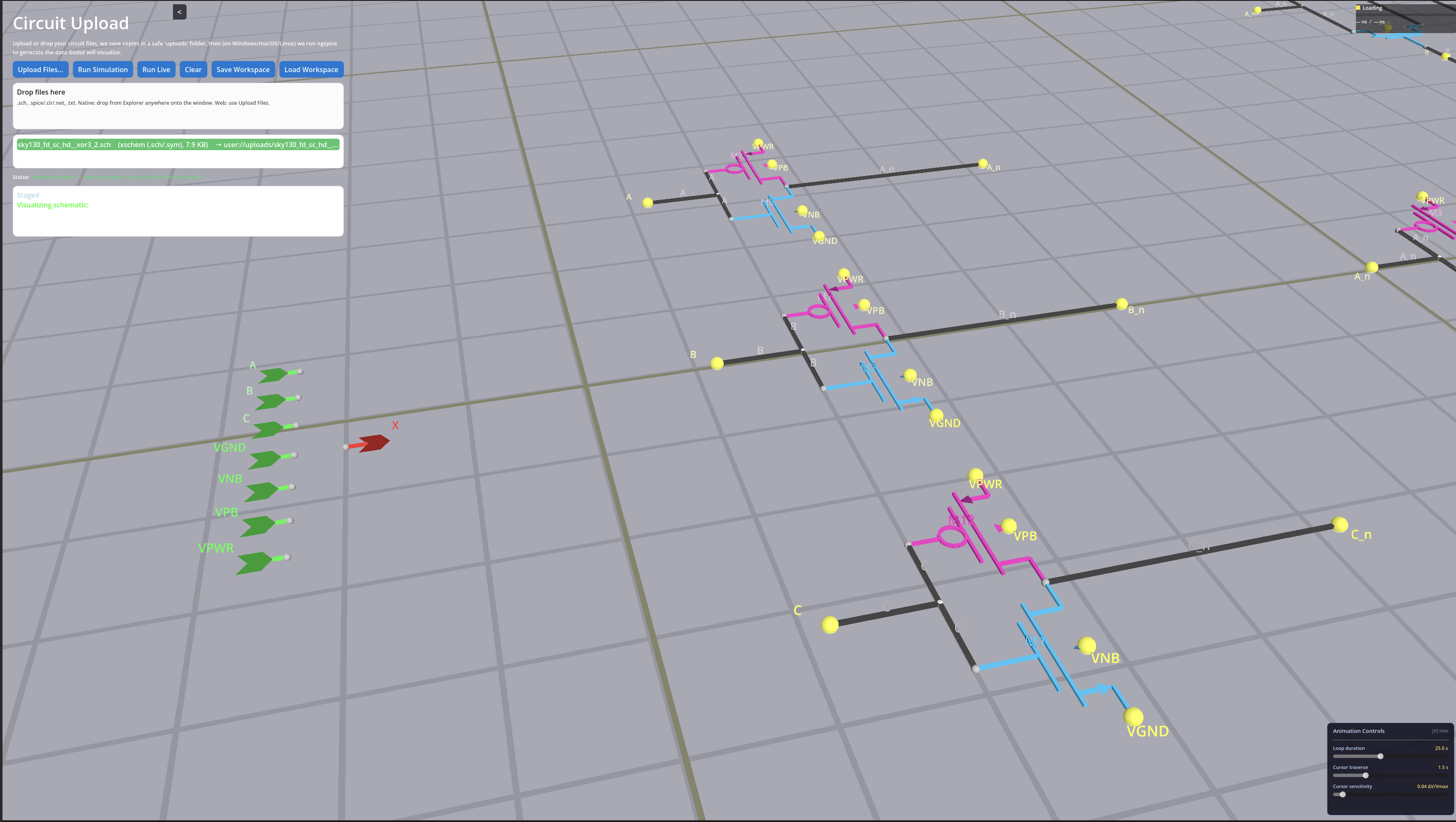Collapse the Circuit Upload panel with the < button
1456x822 pixels.
179,12
